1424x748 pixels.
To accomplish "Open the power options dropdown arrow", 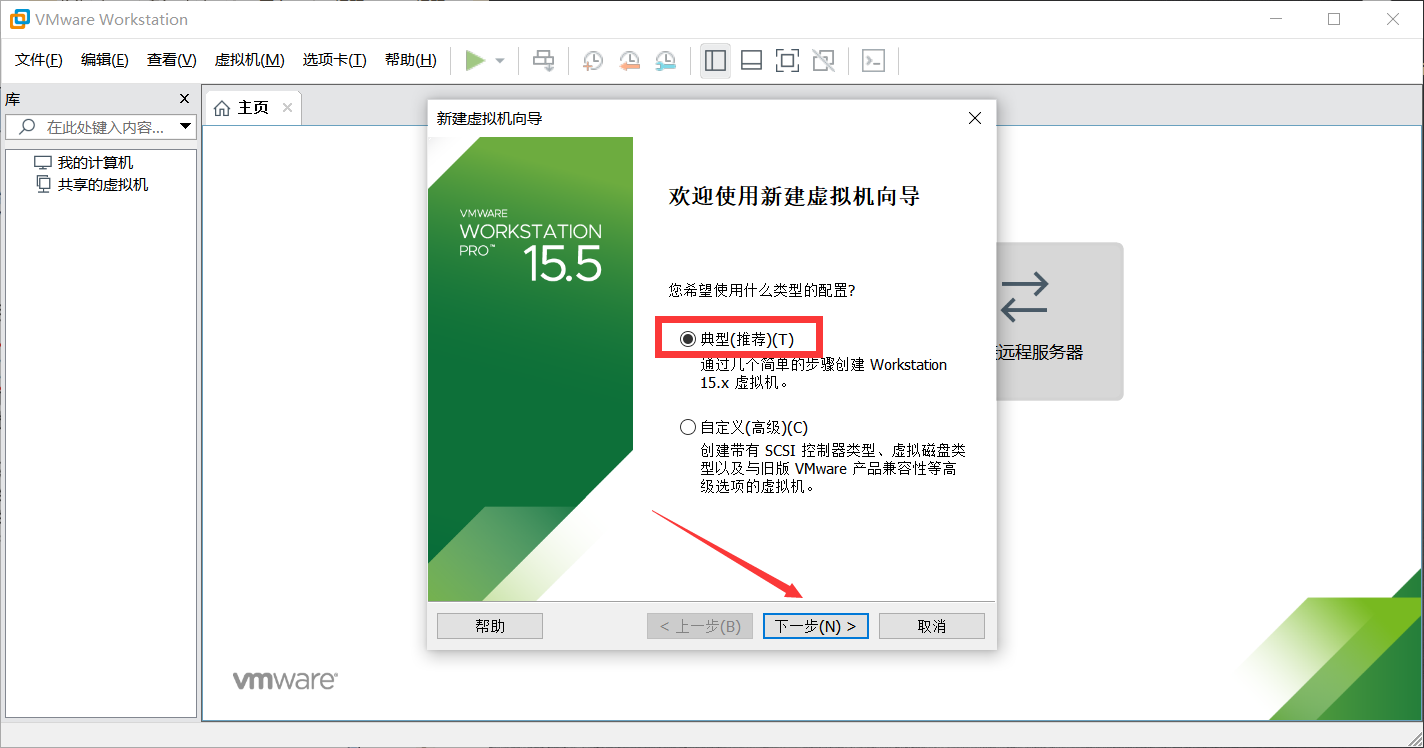I will tap(500, 61).
